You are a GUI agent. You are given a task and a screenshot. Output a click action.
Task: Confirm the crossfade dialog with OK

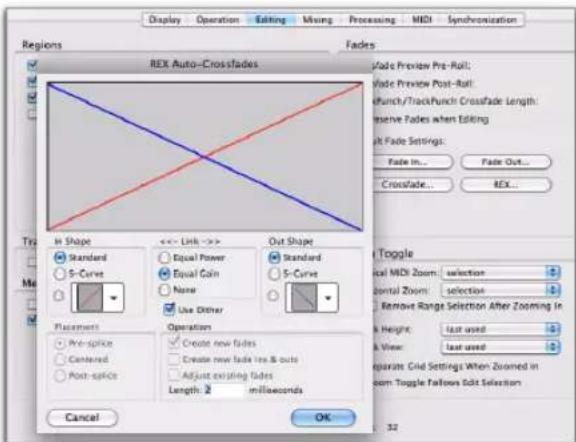323,418
